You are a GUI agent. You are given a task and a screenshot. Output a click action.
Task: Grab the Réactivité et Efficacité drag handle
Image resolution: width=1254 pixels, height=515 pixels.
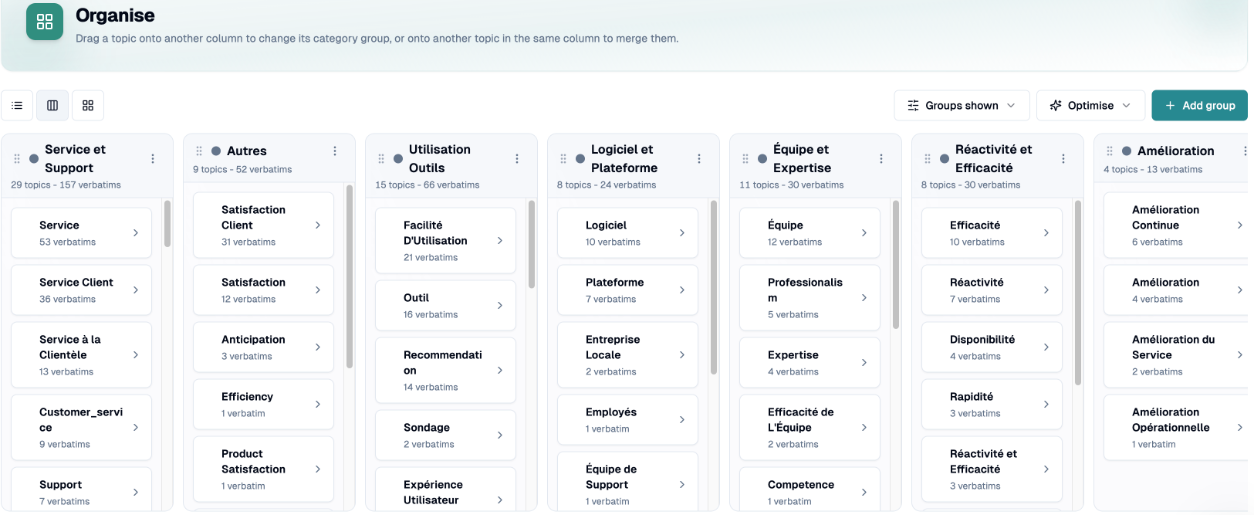[927, 159]
